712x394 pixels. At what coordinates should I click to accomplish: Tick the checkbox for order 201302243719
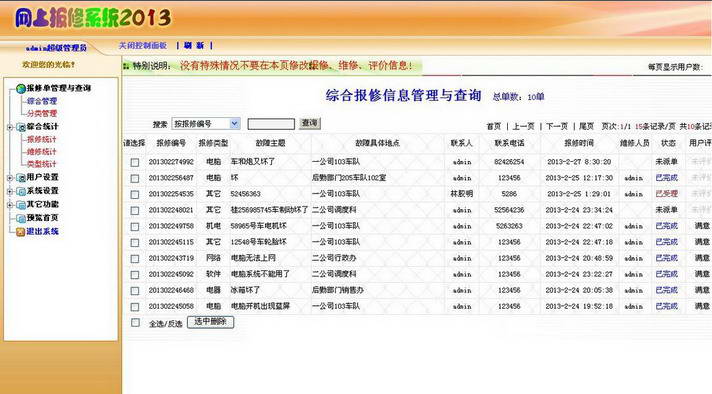click(135, 258)
